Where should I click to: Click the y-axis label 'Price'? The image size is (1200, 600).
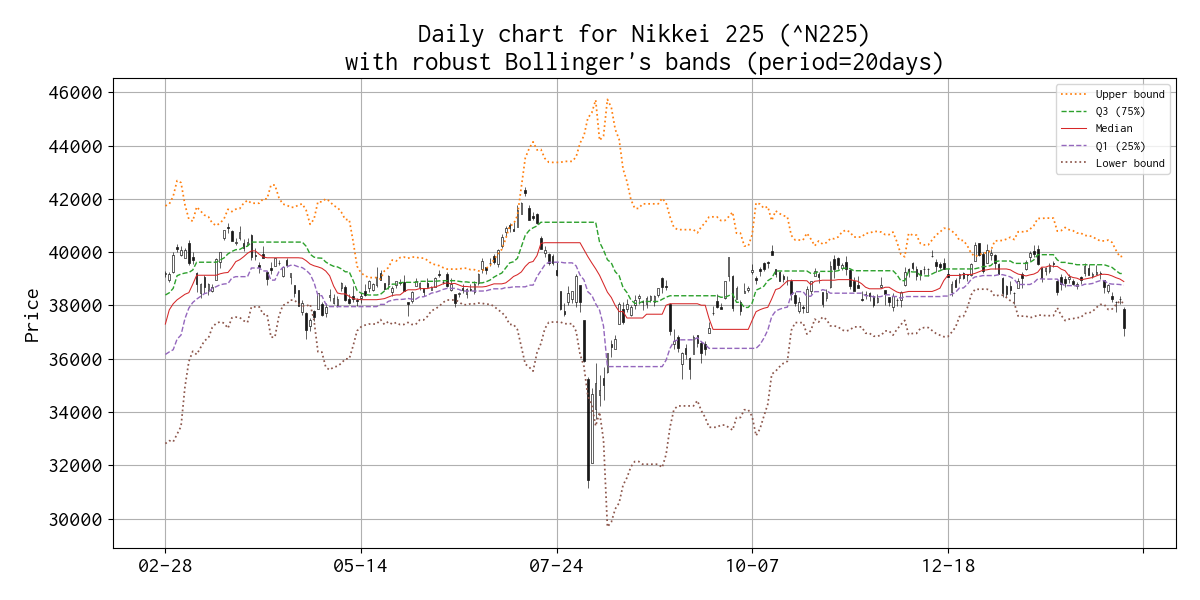32,315
